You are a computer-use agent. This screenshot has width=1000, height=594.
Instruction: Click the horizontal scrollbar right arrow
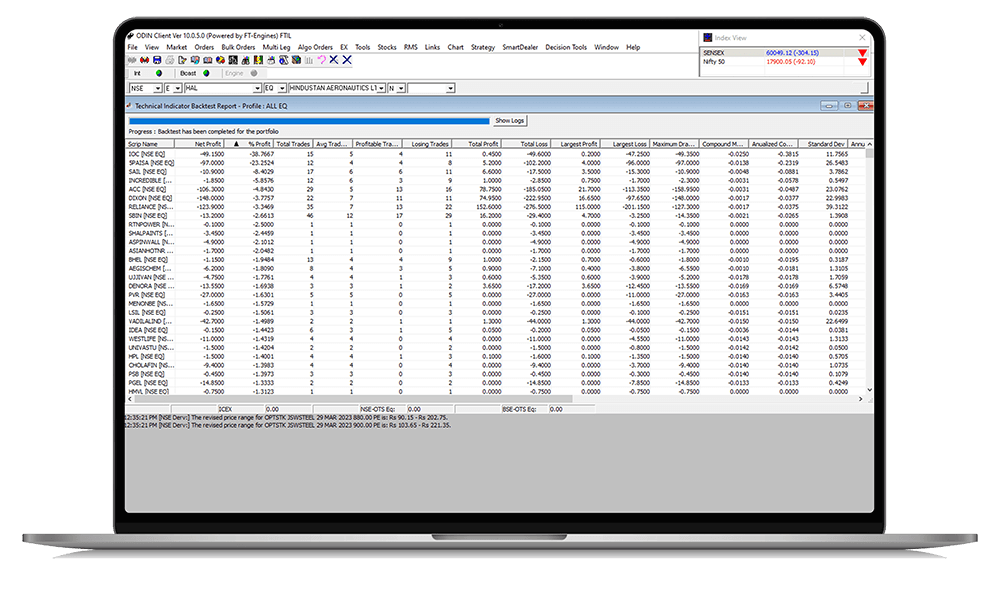click(x=860, y=399)
